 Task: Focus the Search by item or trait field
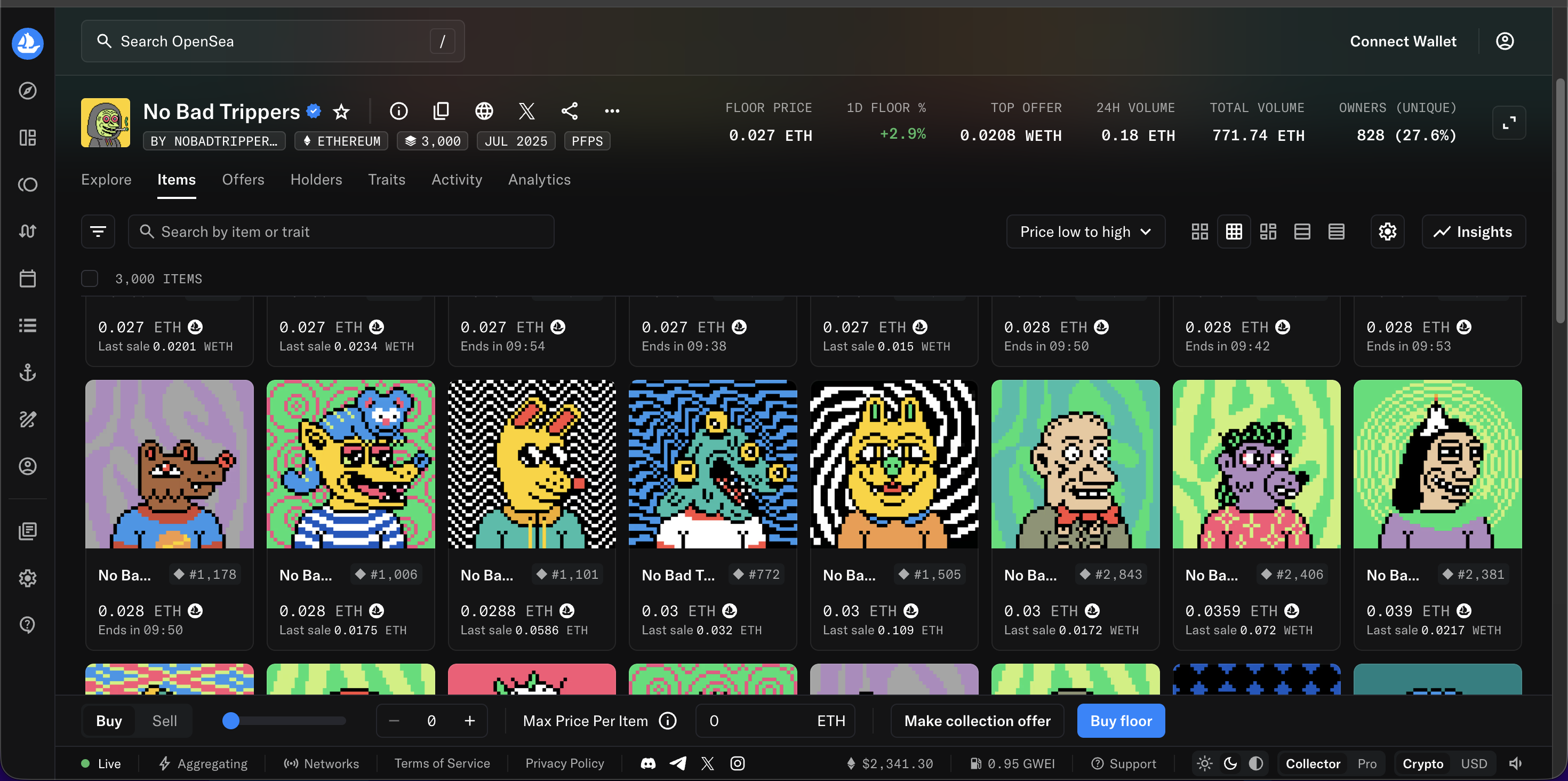341,232
